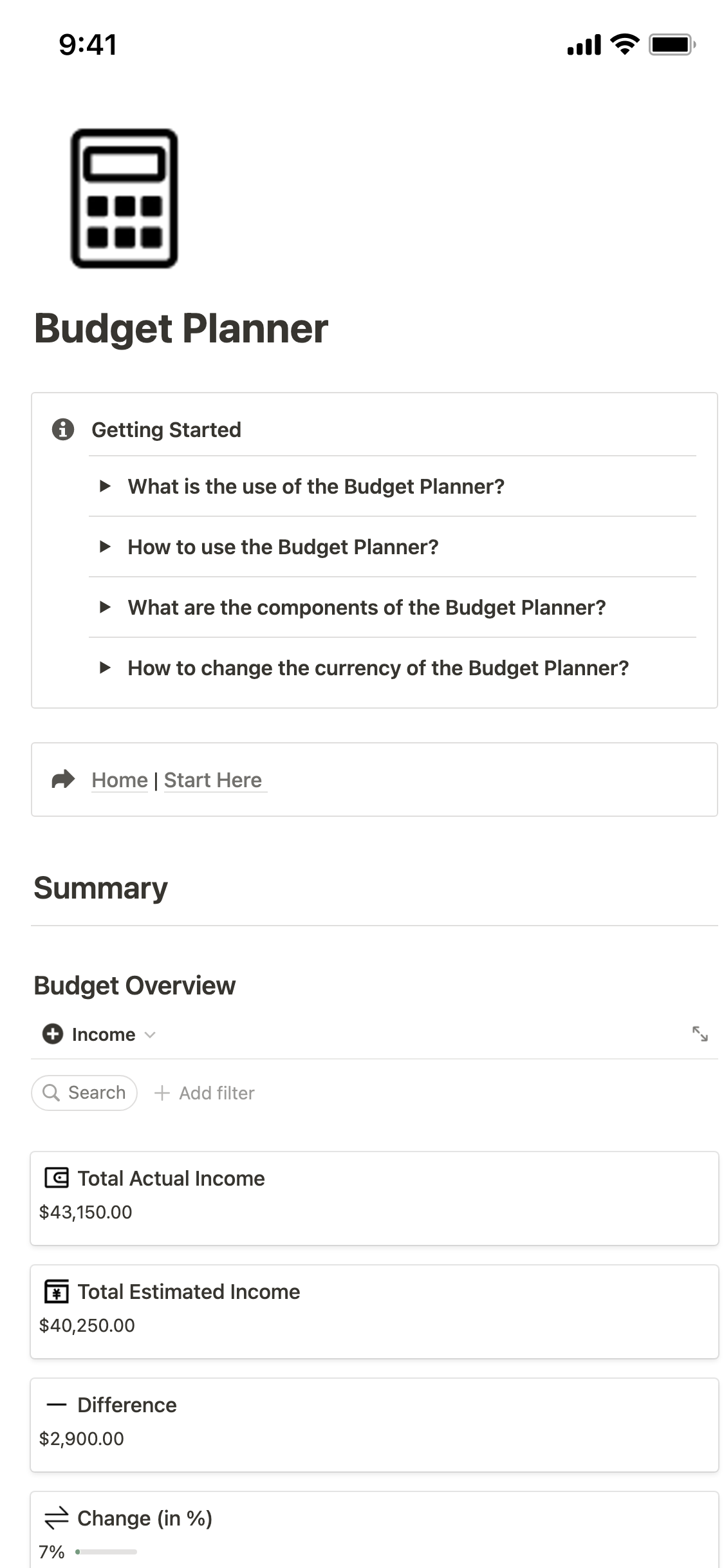Screen dimensions: 724x1568
Task: Click the Search field in Budget Overview
Action: click(x=84, y=1093)
